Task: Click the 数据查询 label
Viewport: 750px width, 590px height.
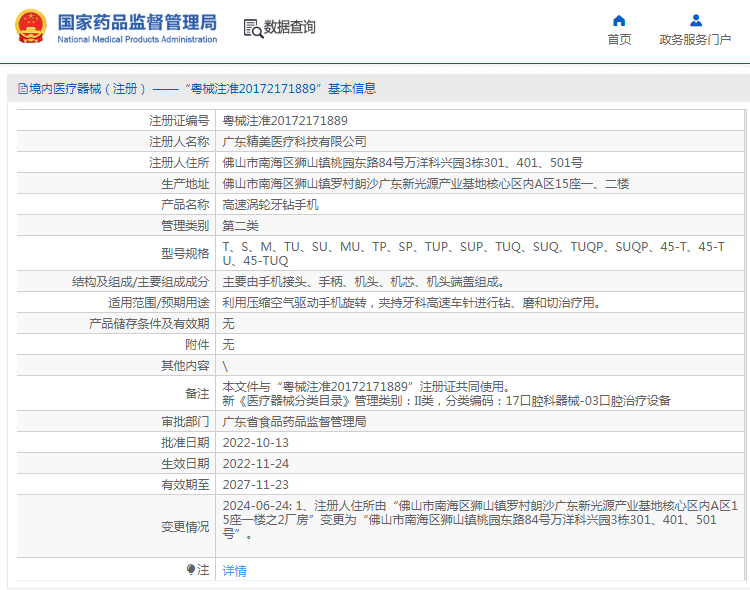Action: [x=290, y=27]
